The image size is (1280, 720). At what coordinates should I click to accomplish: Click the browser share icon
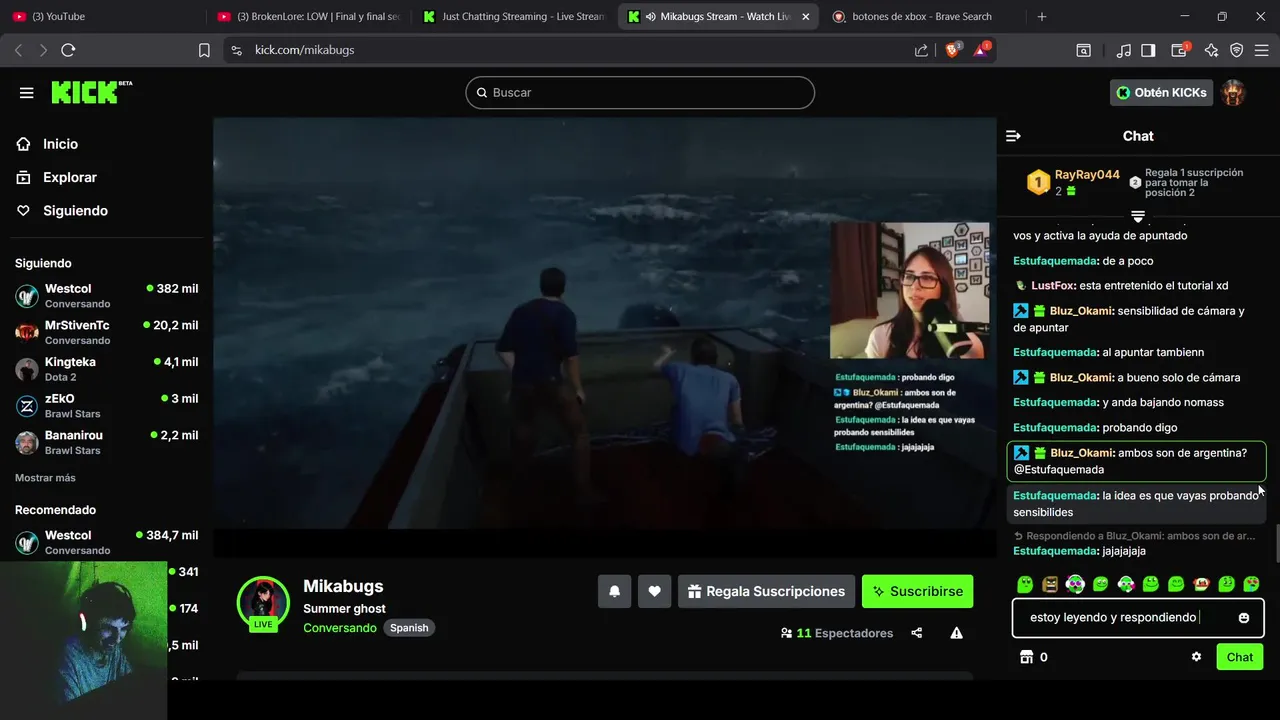click(x=921, y=50)
